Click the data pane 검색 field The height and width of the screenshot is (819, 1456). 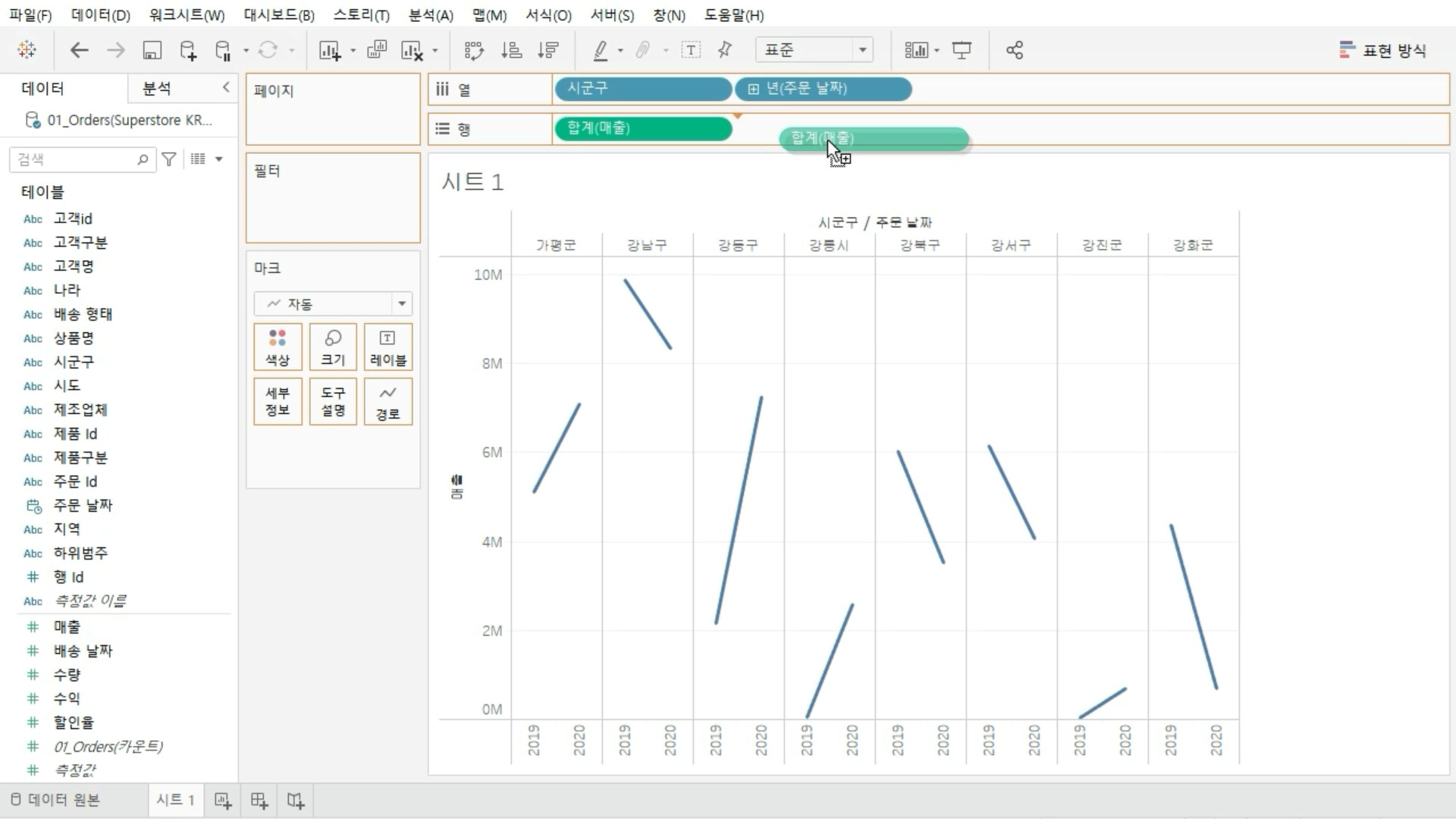click(76, 160)
